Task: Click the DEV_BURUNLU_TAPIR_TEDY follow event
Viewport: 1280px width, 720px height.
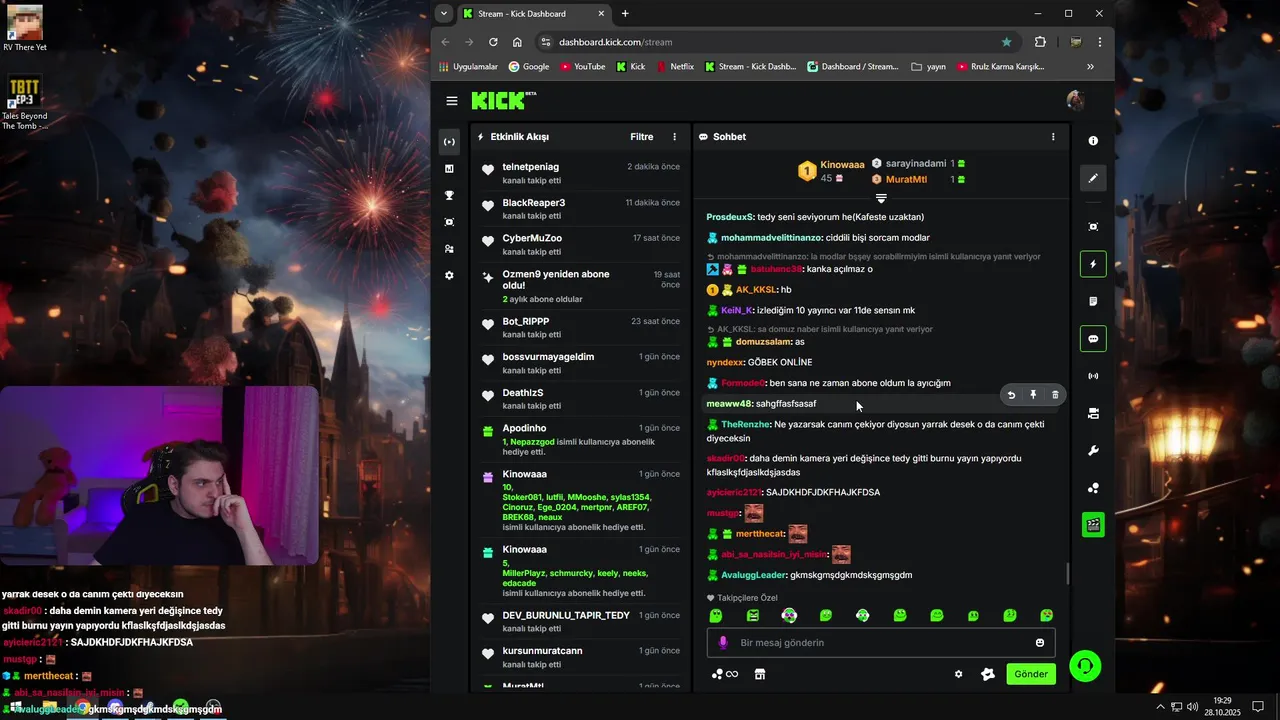Action: point(580,621)
